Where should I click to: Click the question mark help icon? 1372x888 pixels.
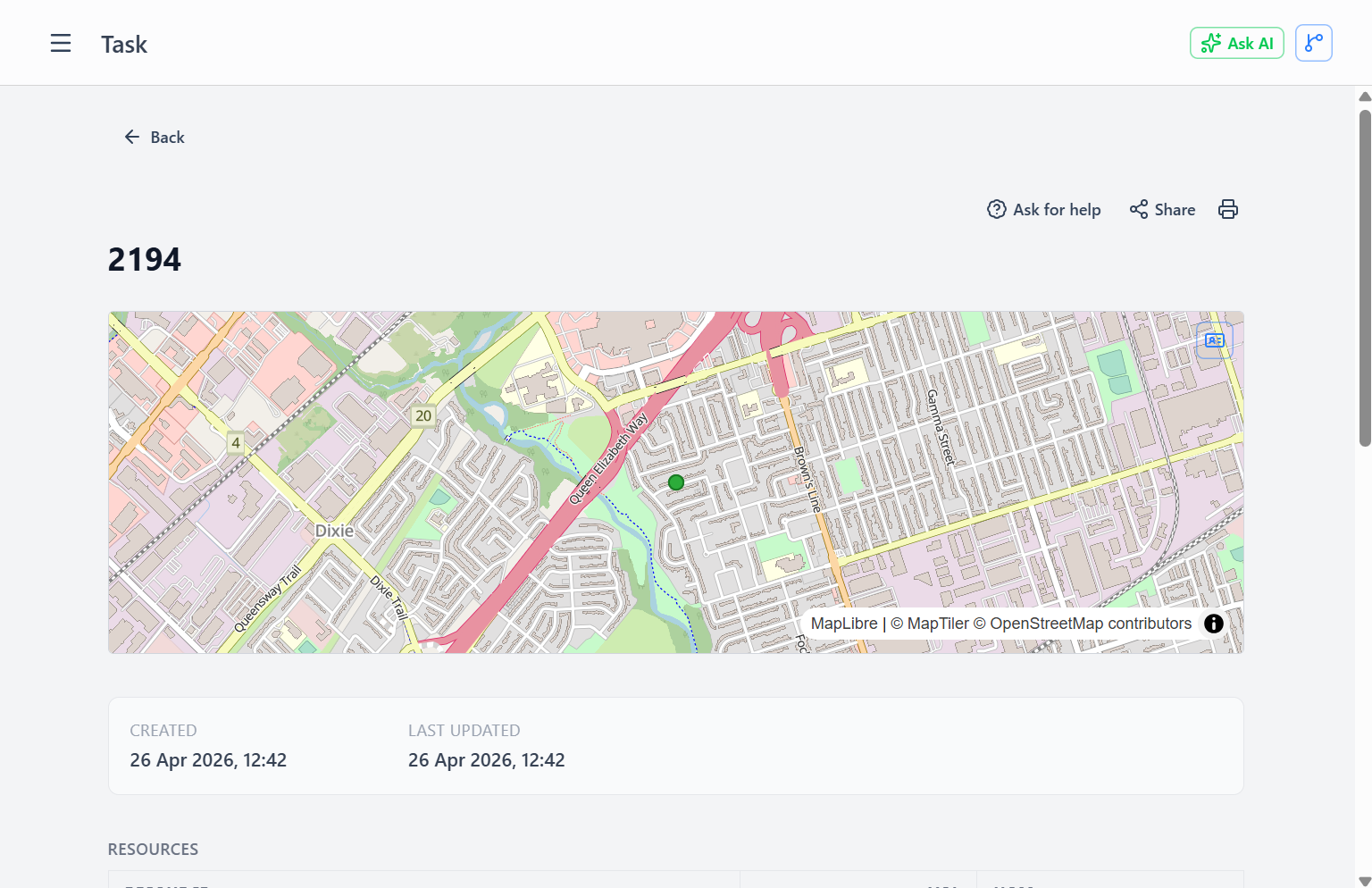click(996, 209)
